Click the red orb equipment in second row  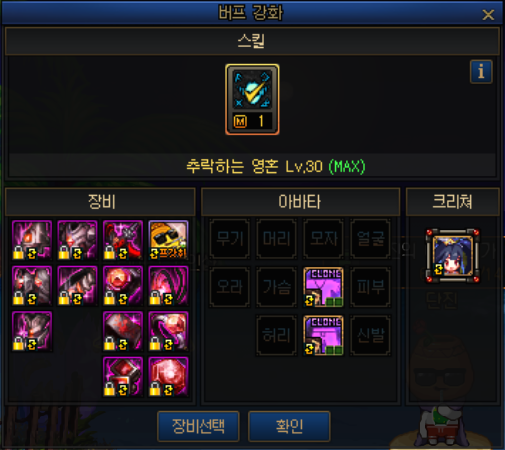123,286
